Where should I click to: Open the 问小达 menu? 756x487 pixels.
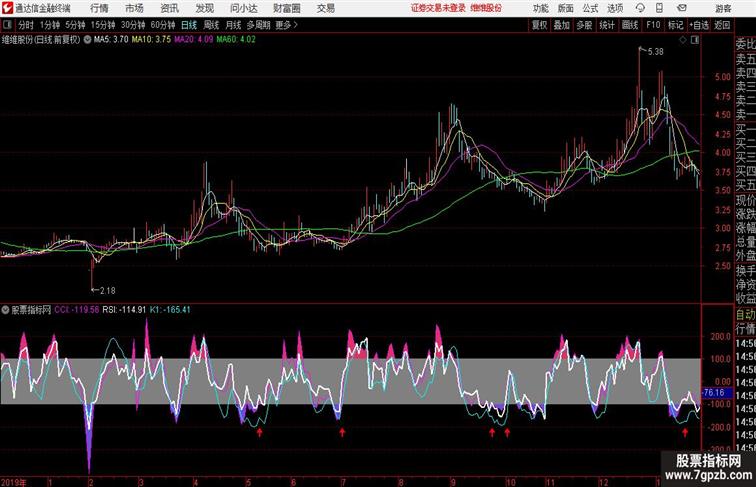coord(244,8)
